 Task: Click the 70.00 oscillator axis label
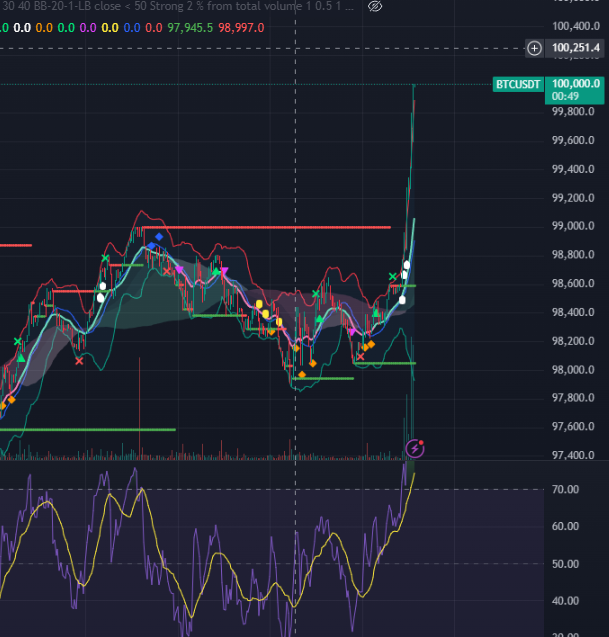coord(565,489)
